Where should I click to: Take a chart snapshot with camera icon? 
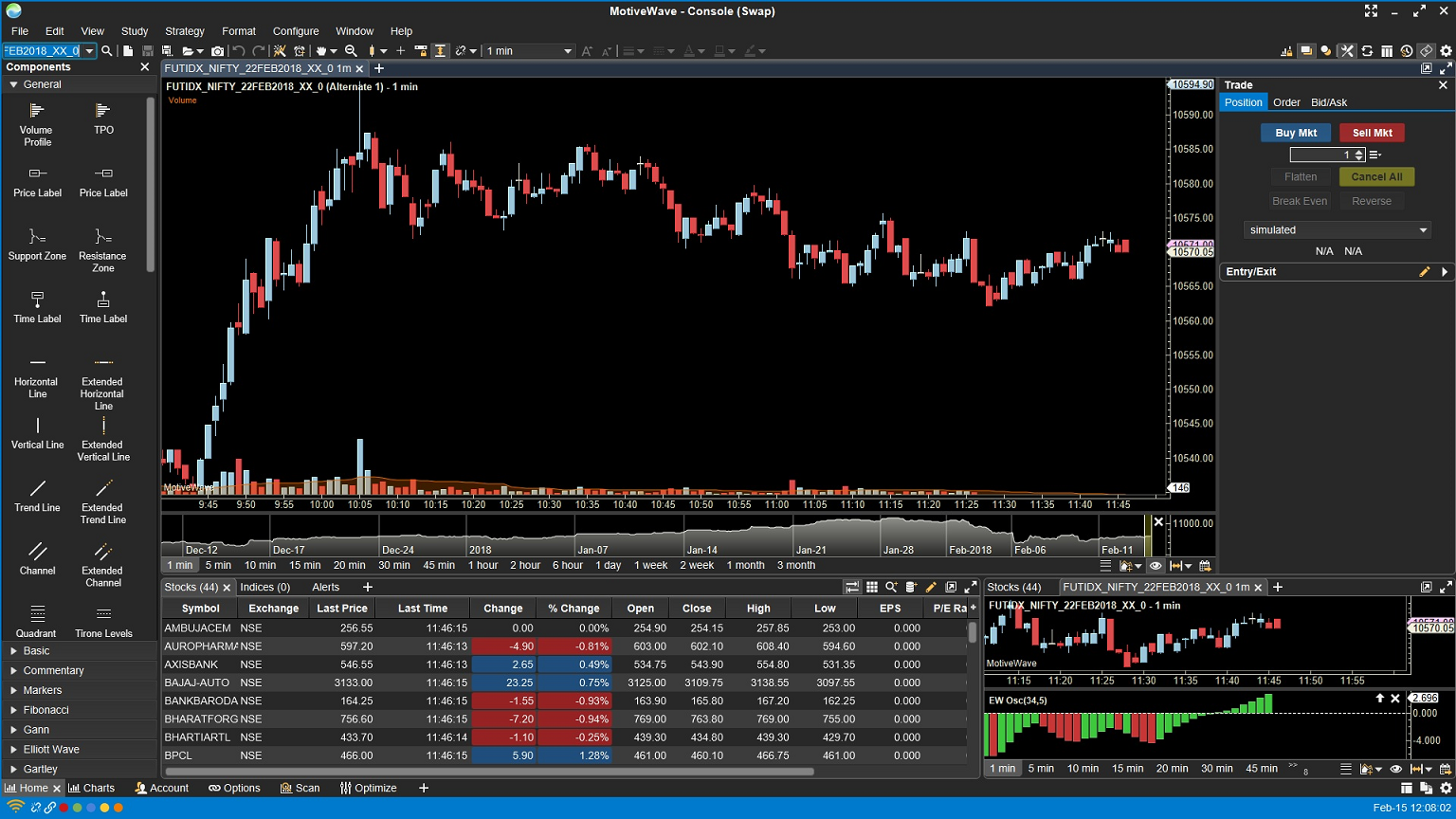click(218, 51)
